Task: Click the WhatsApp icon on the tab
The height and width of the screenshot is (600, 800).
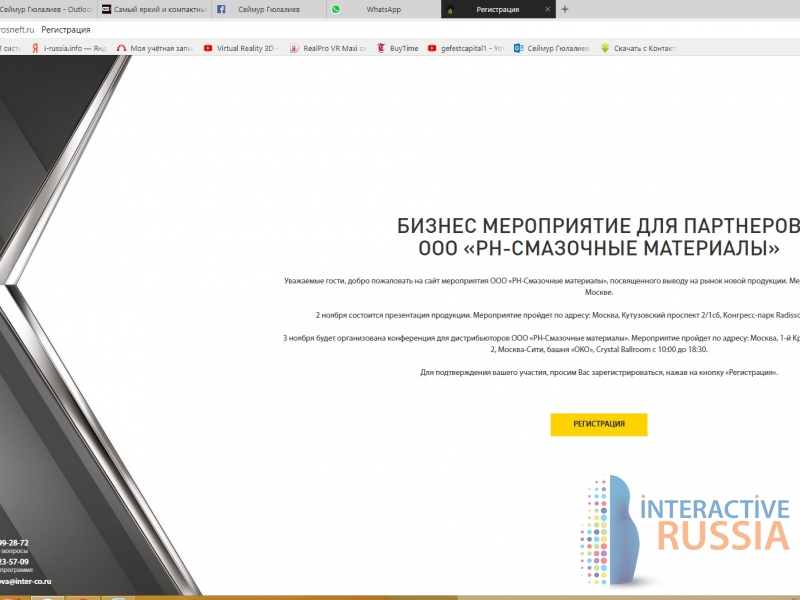Action: (336, 9)
